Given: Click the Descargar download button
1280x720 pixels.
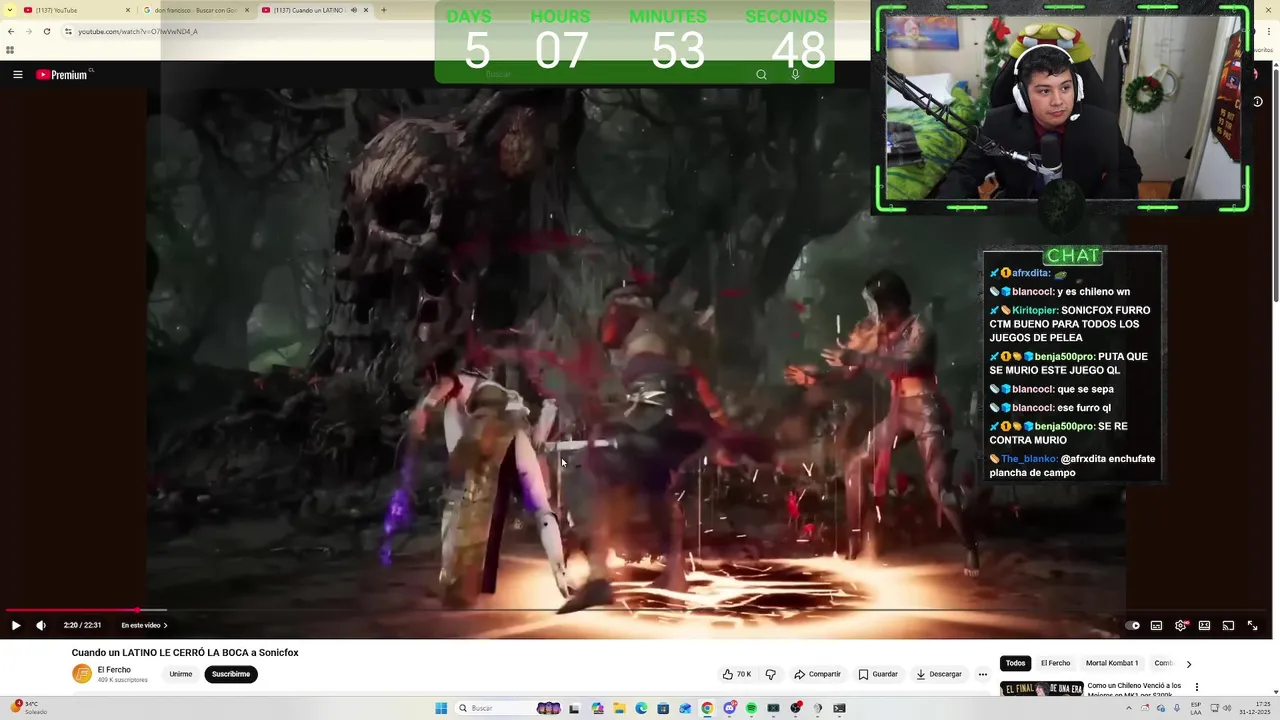Looking at the screenshot, I should click(938, 674).
